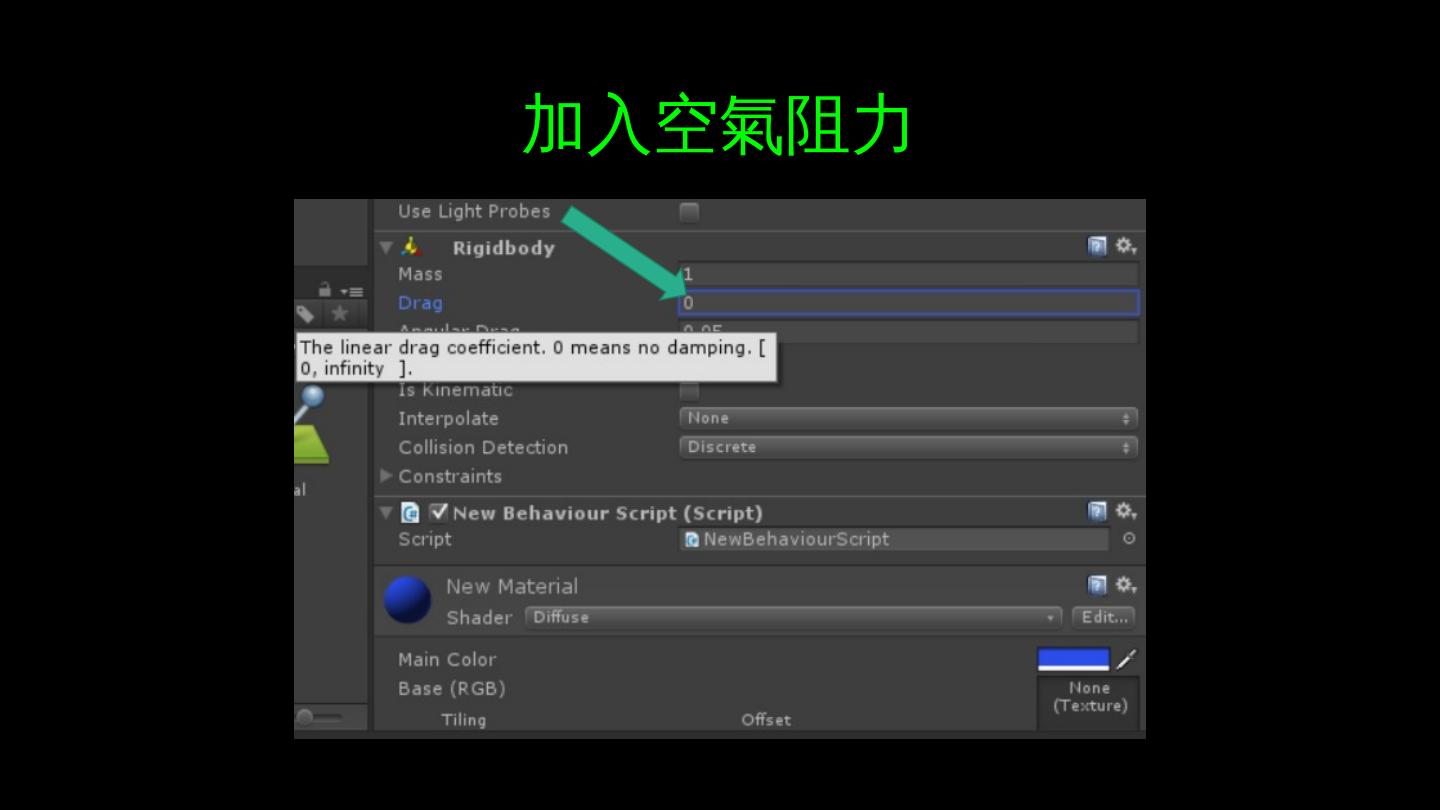
Task: Collapse the Rigidbody component
Action: (x=386, y=247)
